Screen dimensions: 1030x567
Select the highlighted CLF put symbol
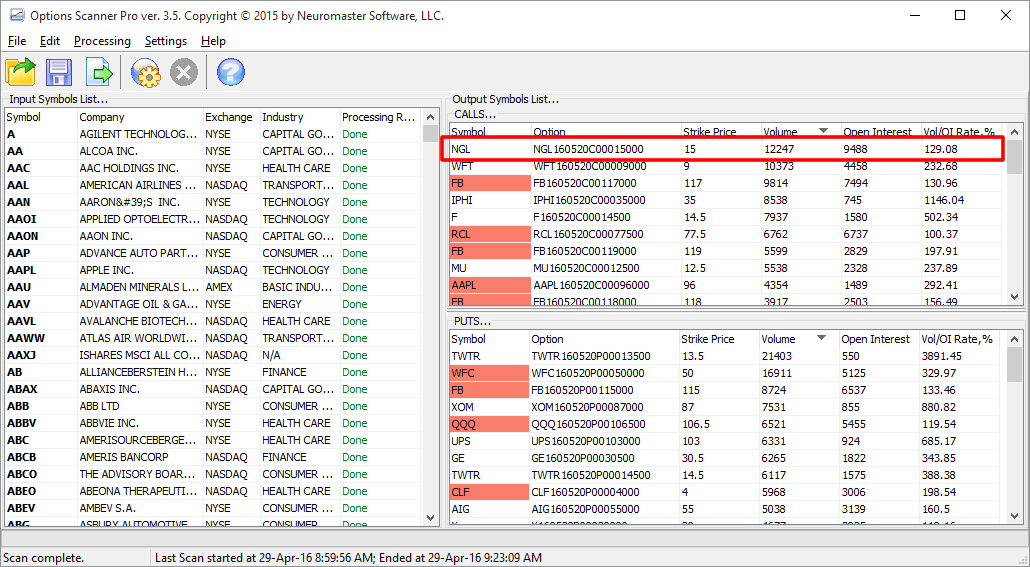tap(489, 492)
